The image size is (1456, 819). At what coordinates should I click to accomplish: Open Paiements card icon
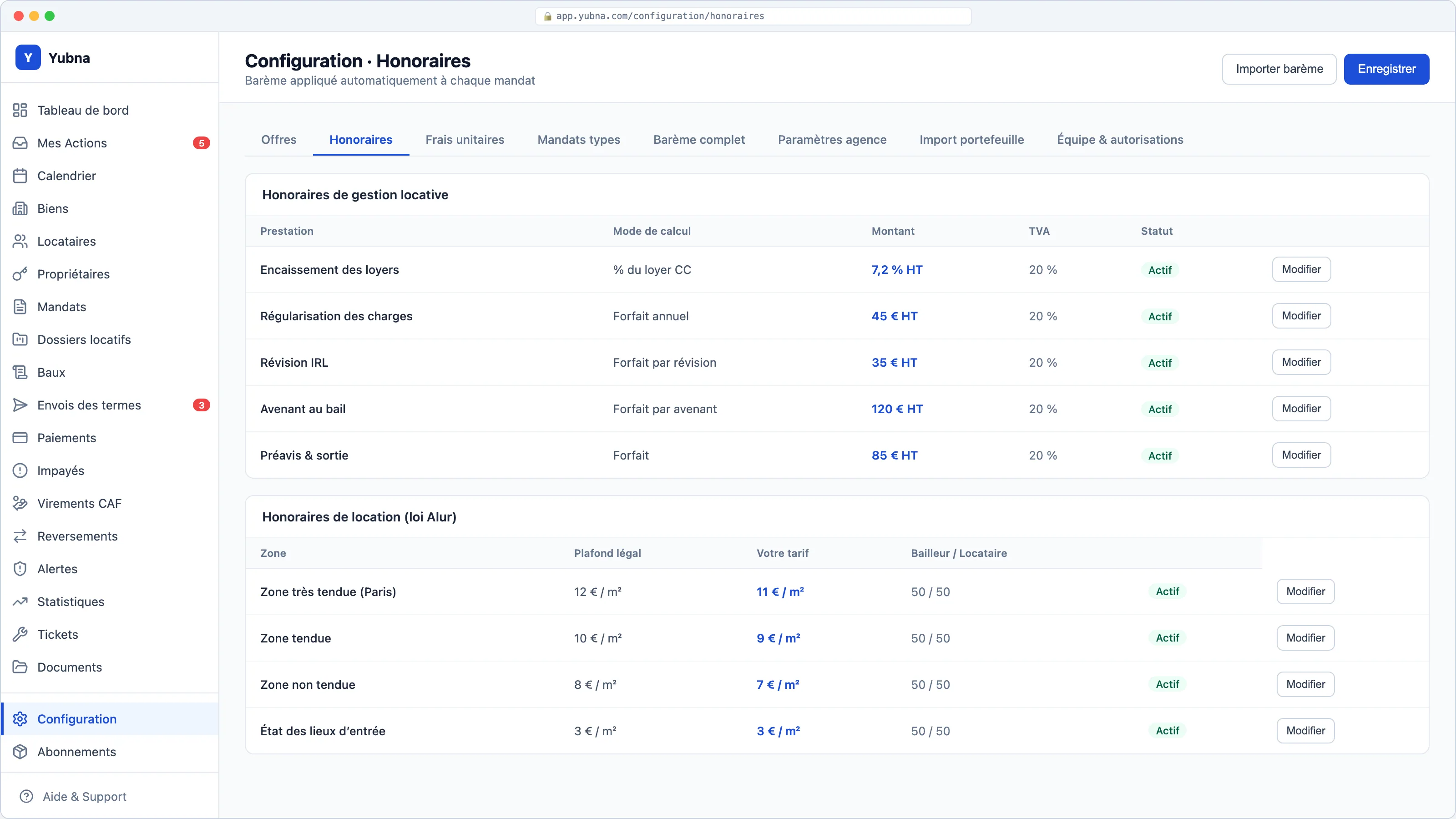point(20,438)
